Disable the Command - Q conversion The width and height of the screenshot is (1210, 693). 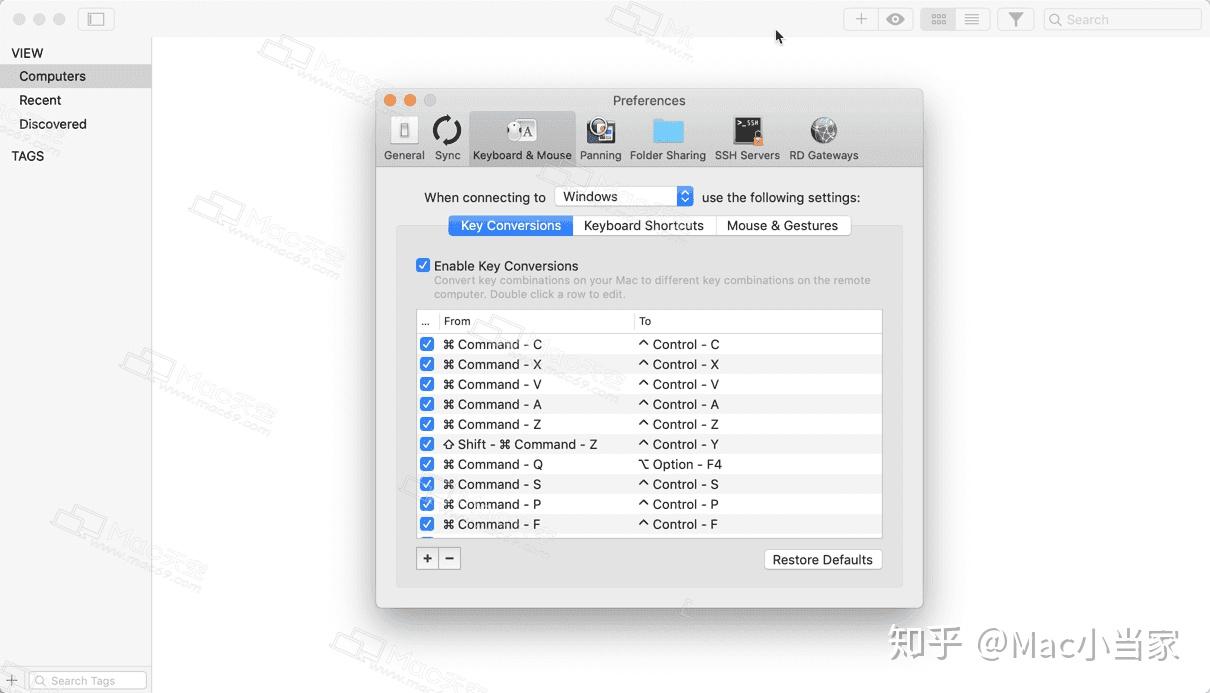427,464
